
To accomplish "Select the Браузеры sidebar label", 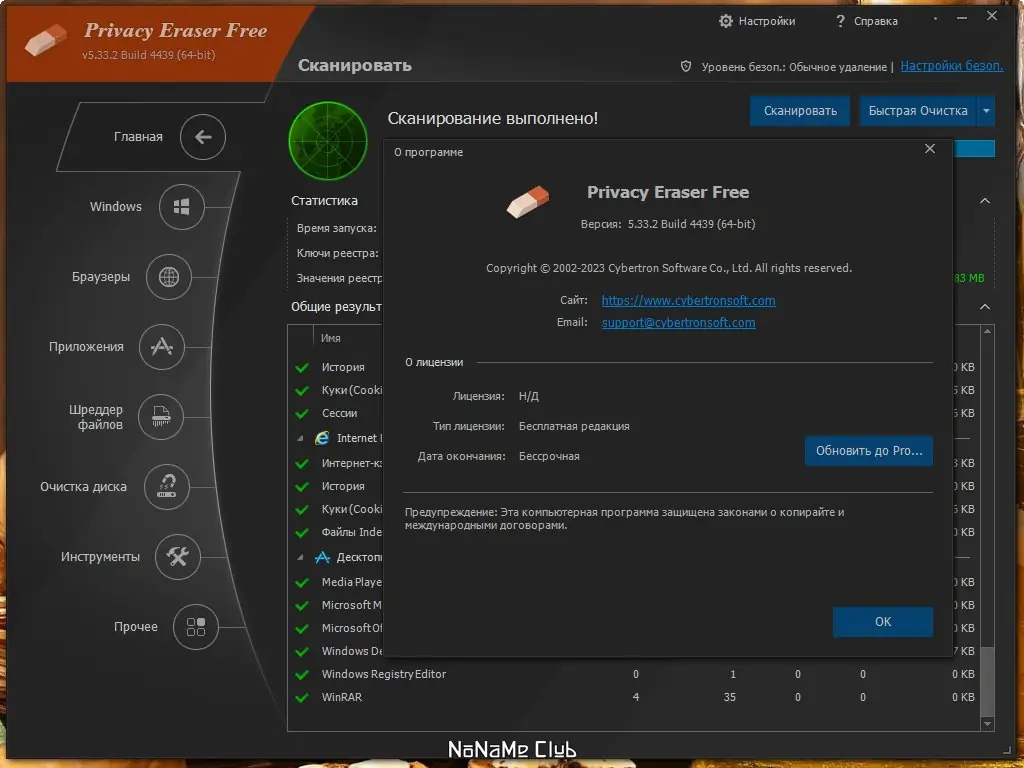I will click(x=101, y=277).
